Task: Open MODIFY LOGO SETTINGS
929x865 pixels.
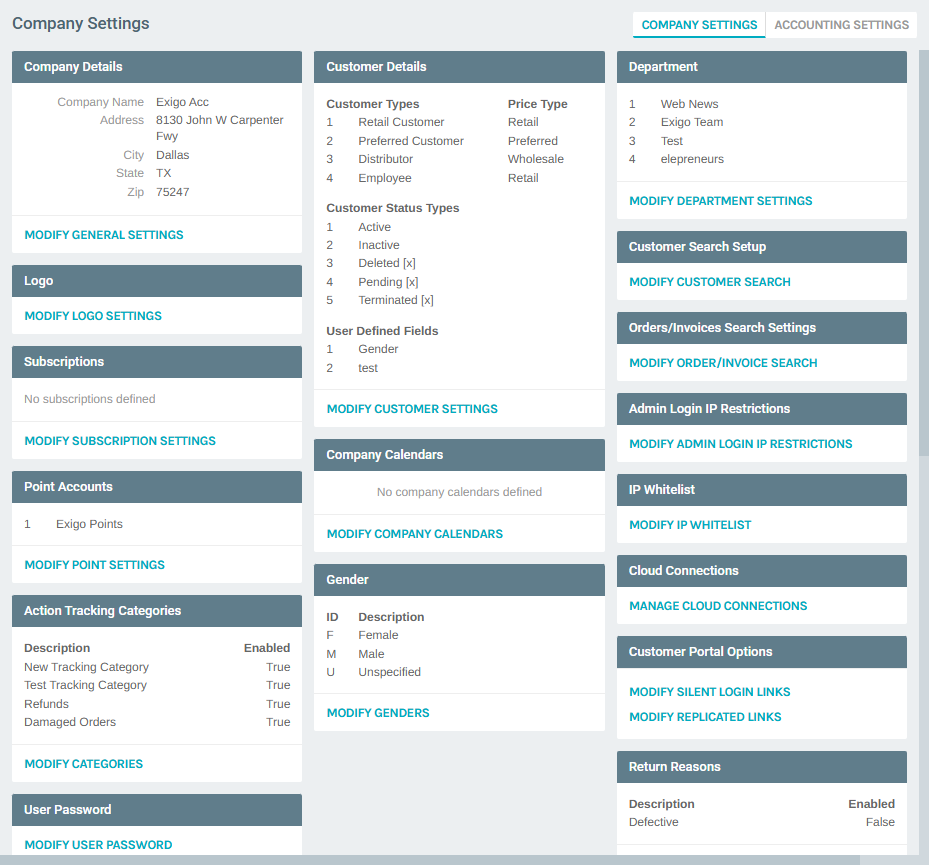Action: [92, 315]
